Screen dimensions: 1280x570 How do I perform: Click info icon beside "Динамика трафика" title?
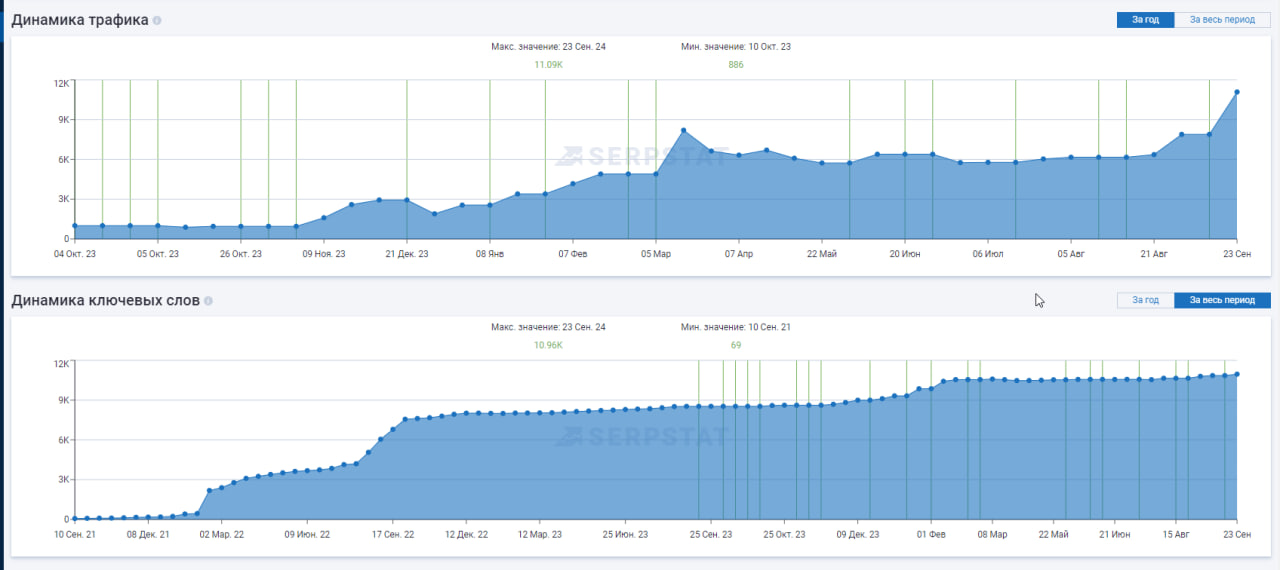157,20
